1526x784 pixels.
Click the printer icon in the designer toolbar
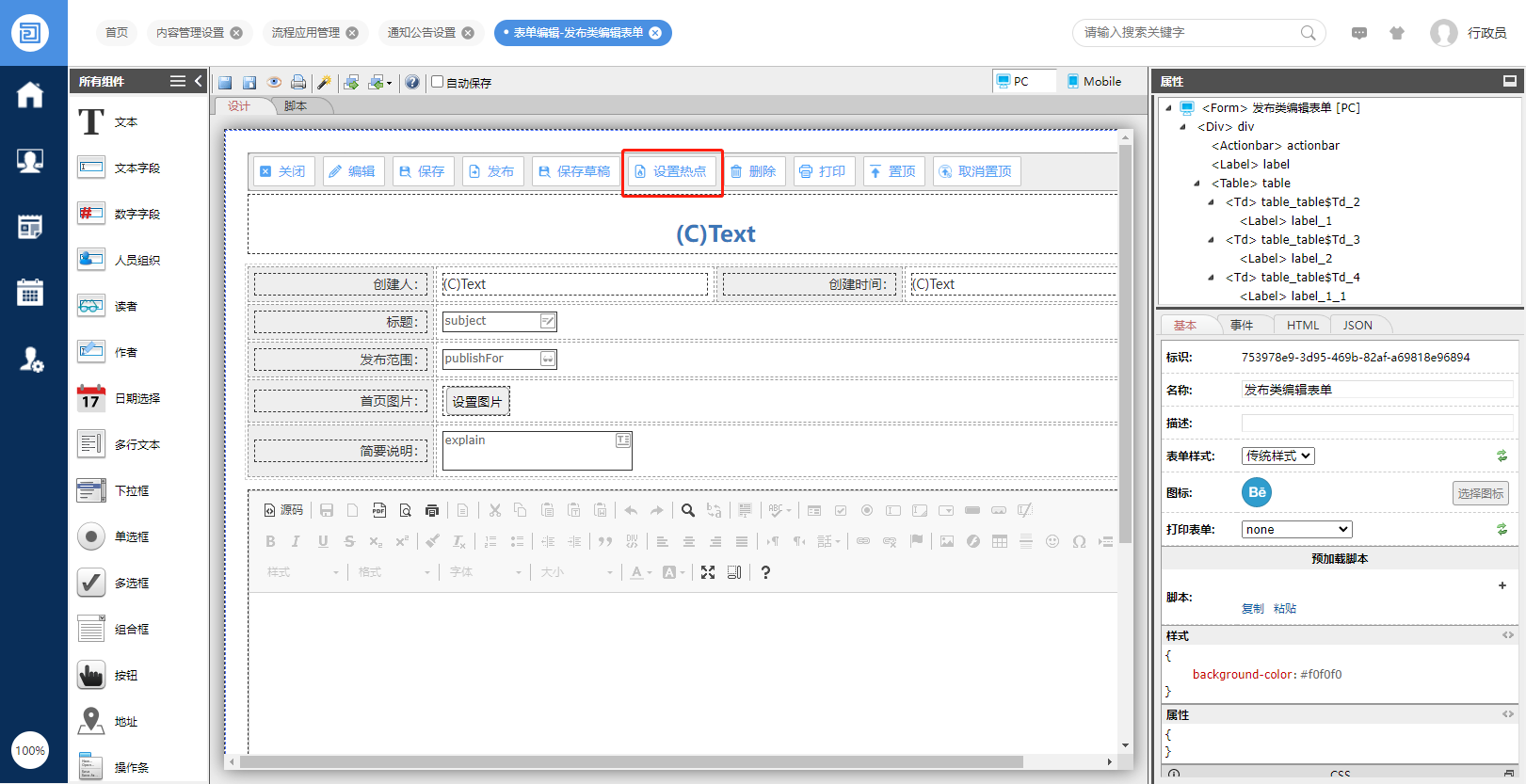pyautogui.click(x=298, y=83)
